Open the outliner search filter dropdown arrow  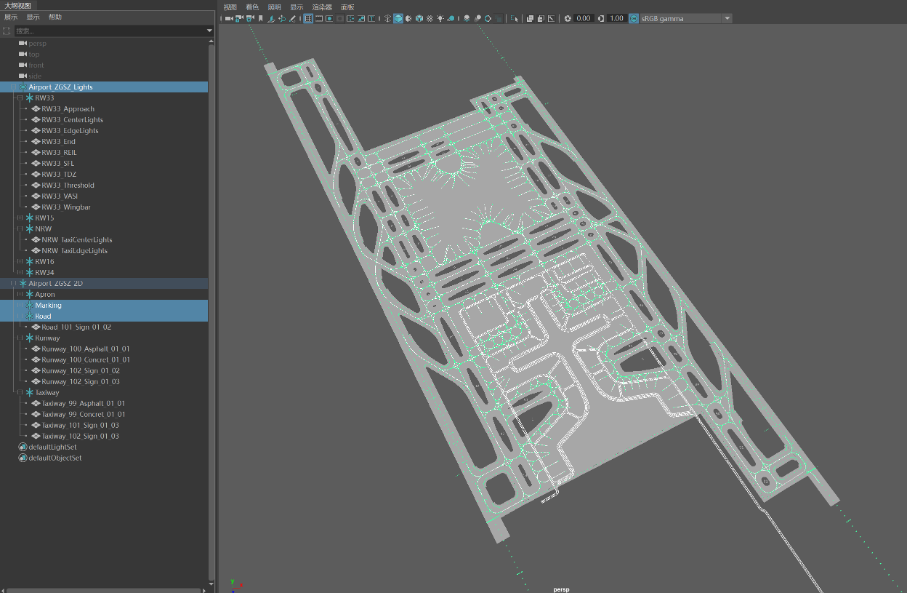[209, 31]
